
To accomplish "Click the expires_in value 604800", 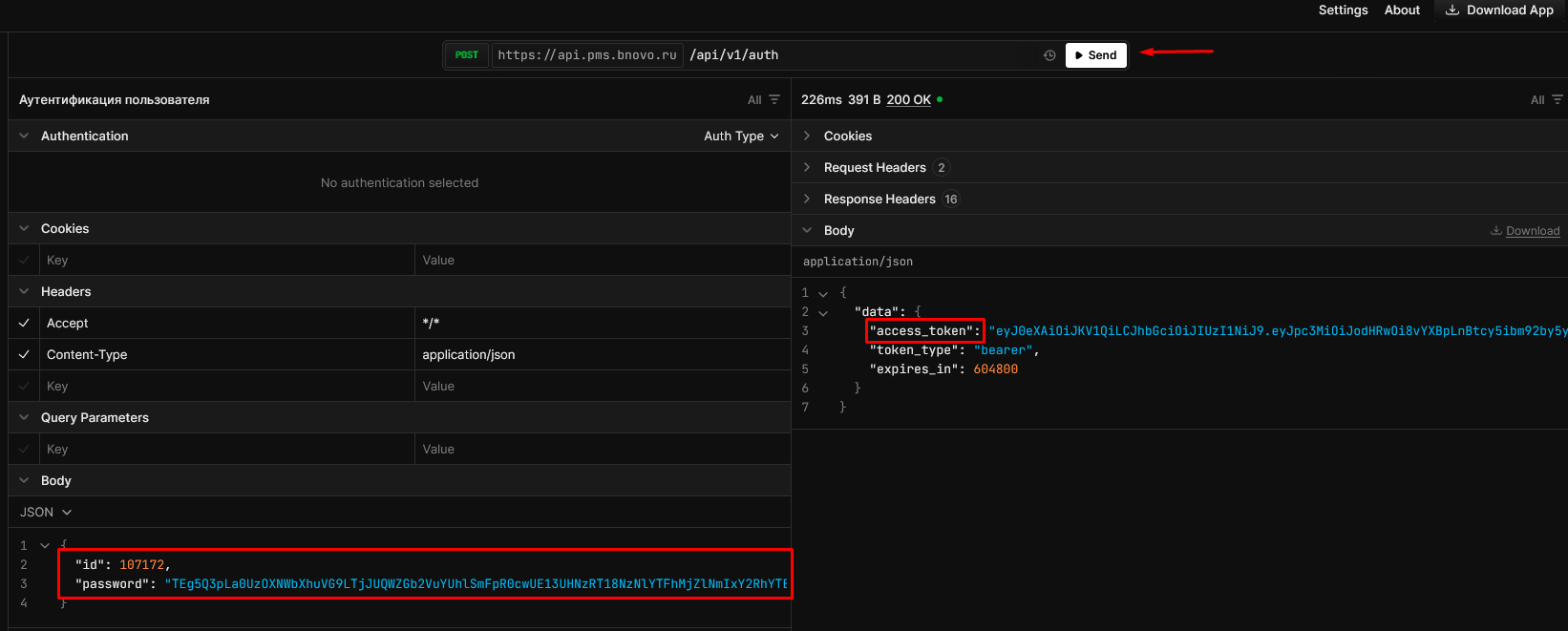I will (x=995, y=368).
